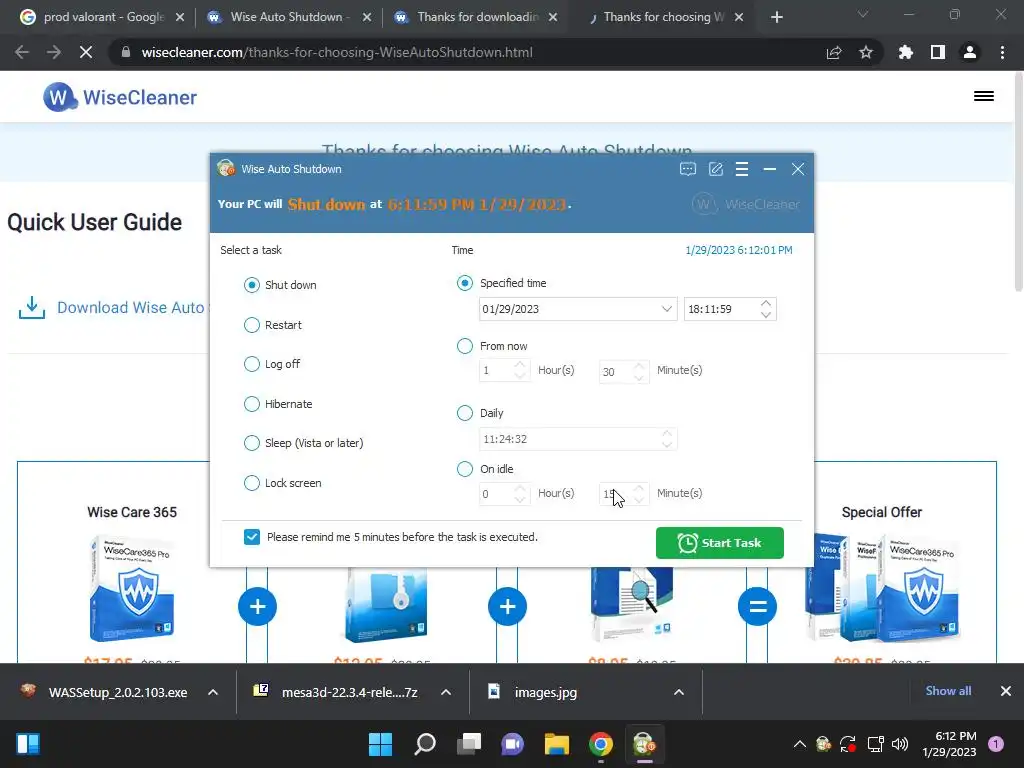Click the WiseCleaner logo on the webpage

tap(120, 97)
